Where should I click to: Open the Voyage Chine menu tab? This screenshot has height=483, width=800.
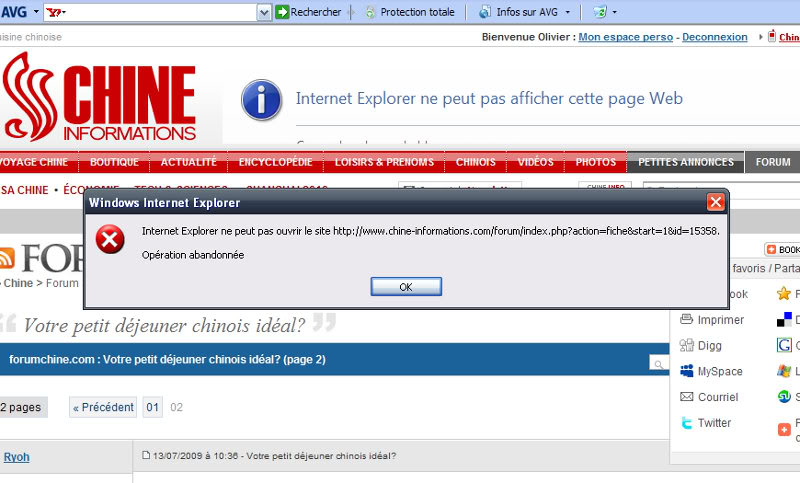34,162
